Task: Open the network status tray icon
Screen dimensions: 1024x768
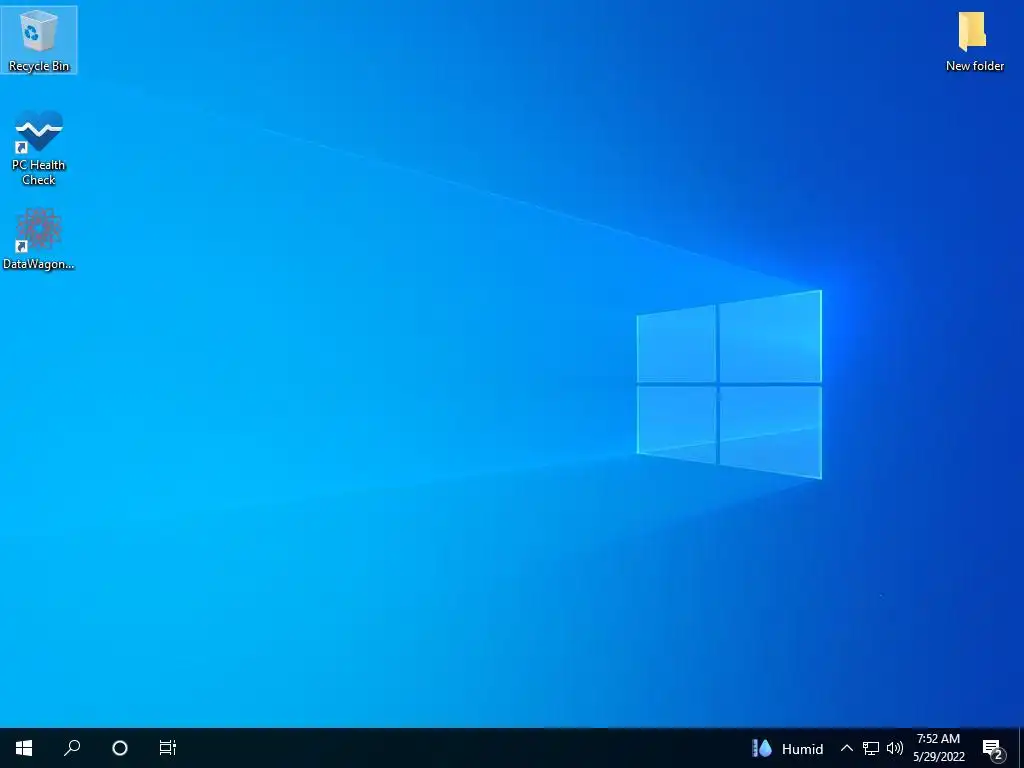Action: click(871, 748)
